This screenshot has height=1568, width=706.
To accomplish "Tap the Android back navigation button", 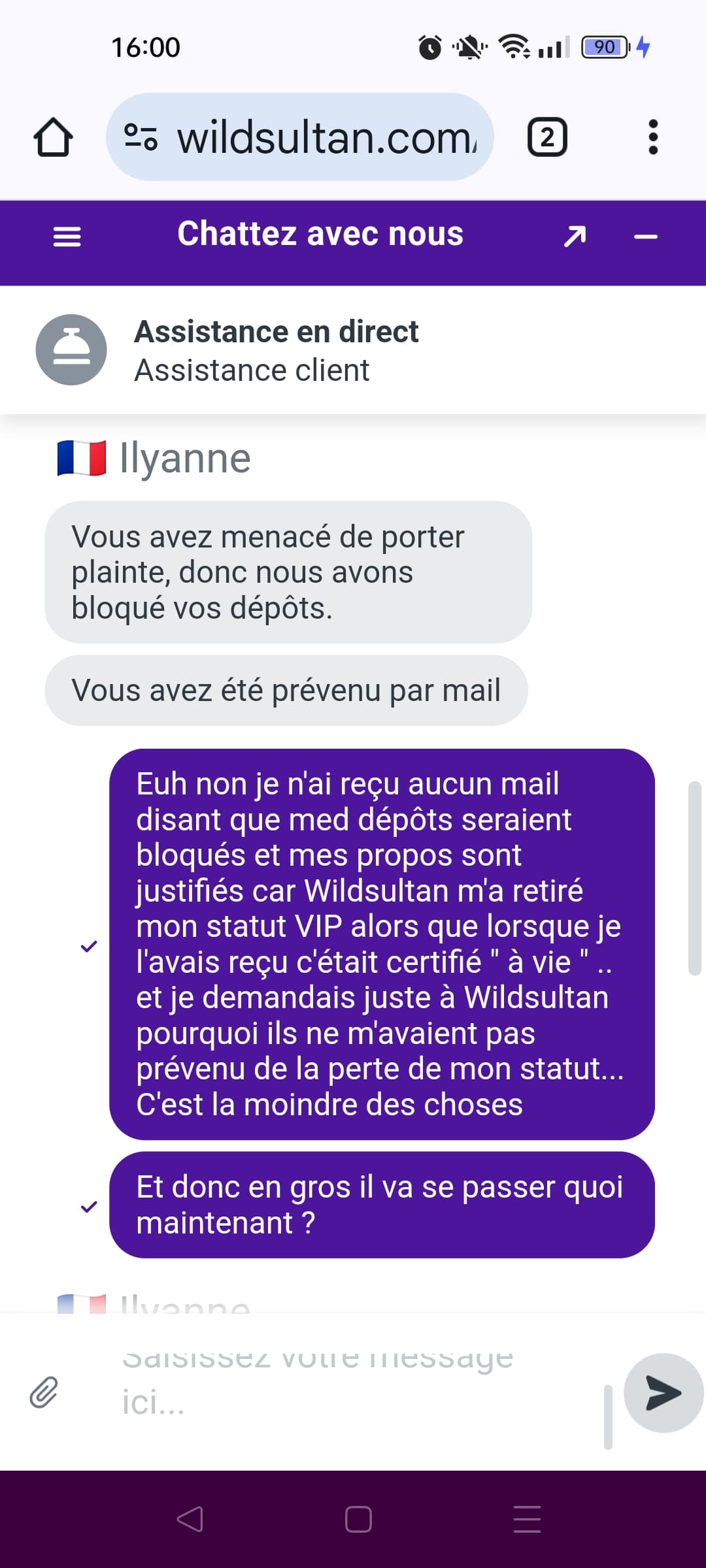I will (190, 1519).
